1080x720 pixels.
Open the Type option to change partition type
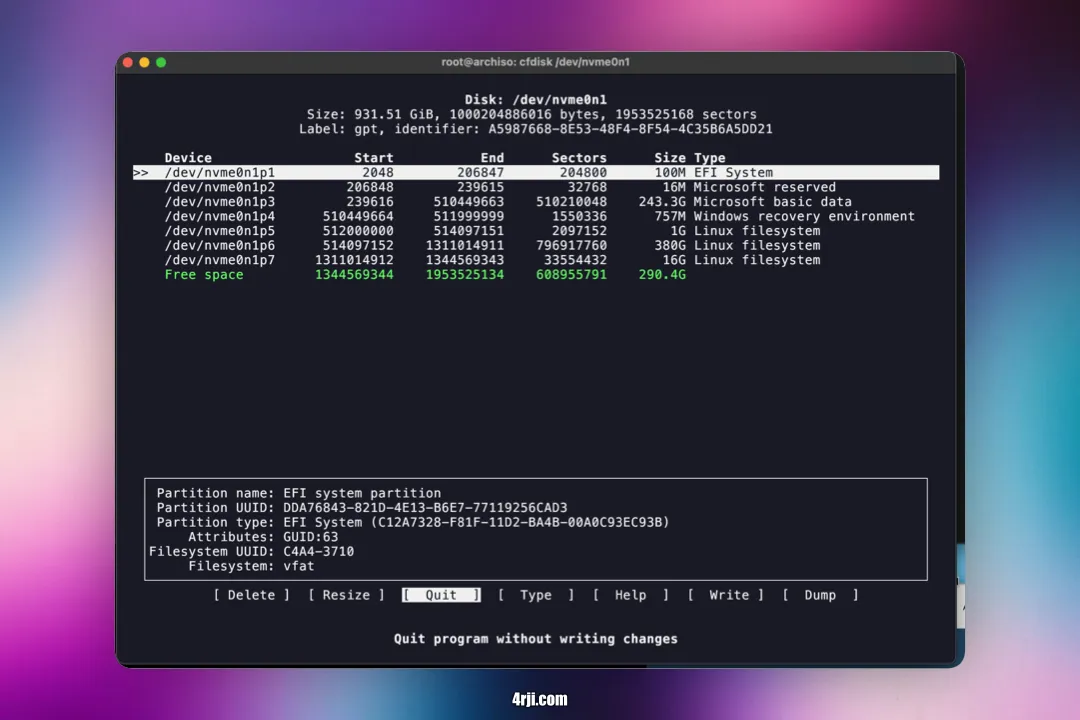tap(536, 594)
